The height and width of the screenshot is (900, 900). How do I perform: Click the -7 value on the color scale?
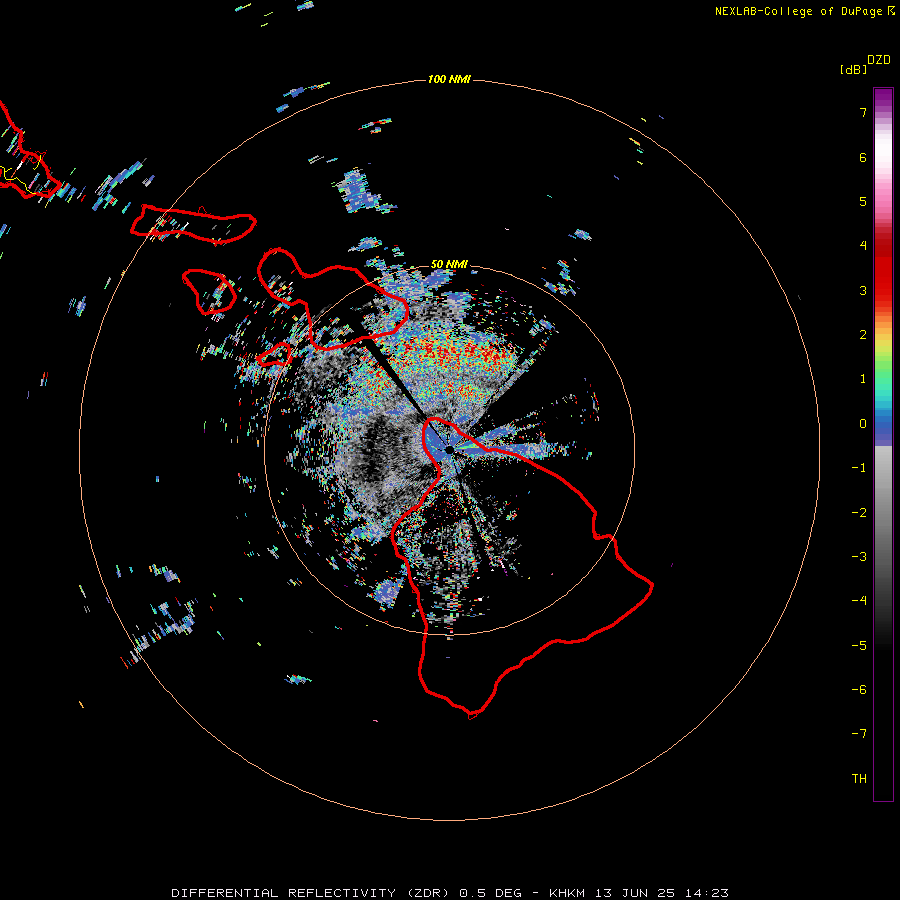pos(859,734)
